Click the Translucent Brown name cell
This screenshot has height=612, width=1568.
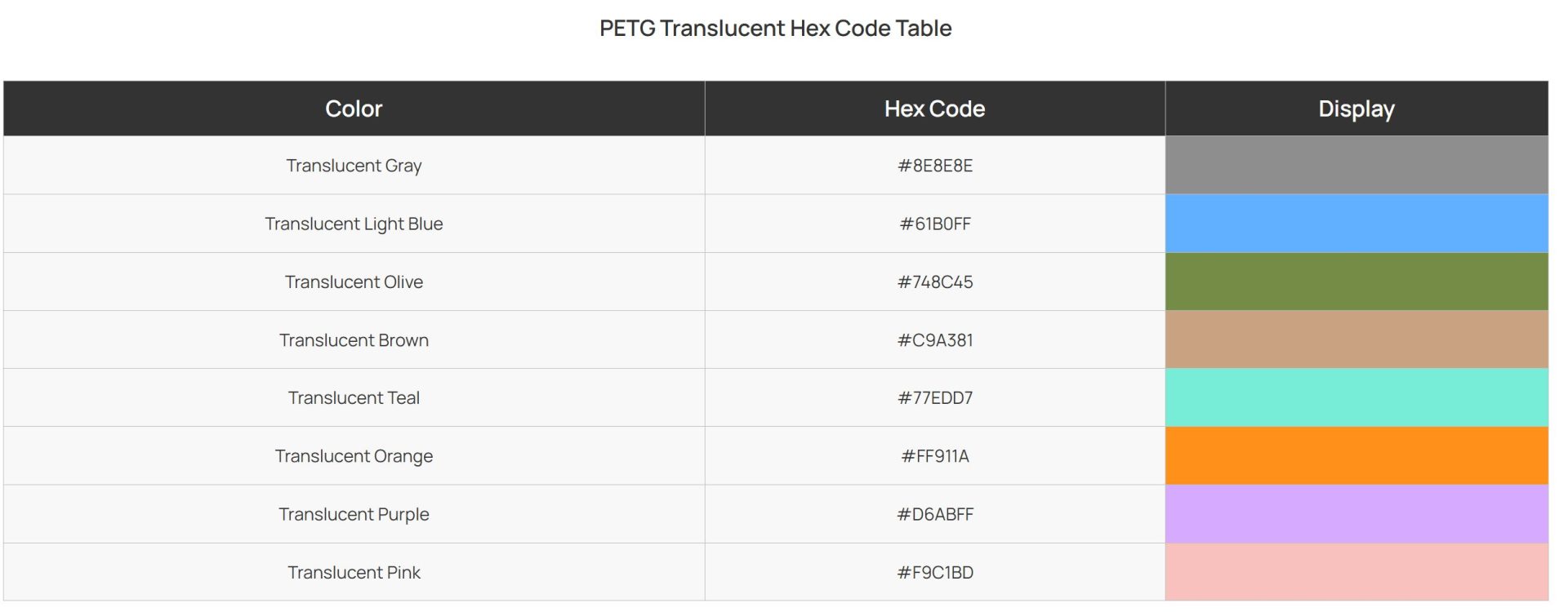354,339
